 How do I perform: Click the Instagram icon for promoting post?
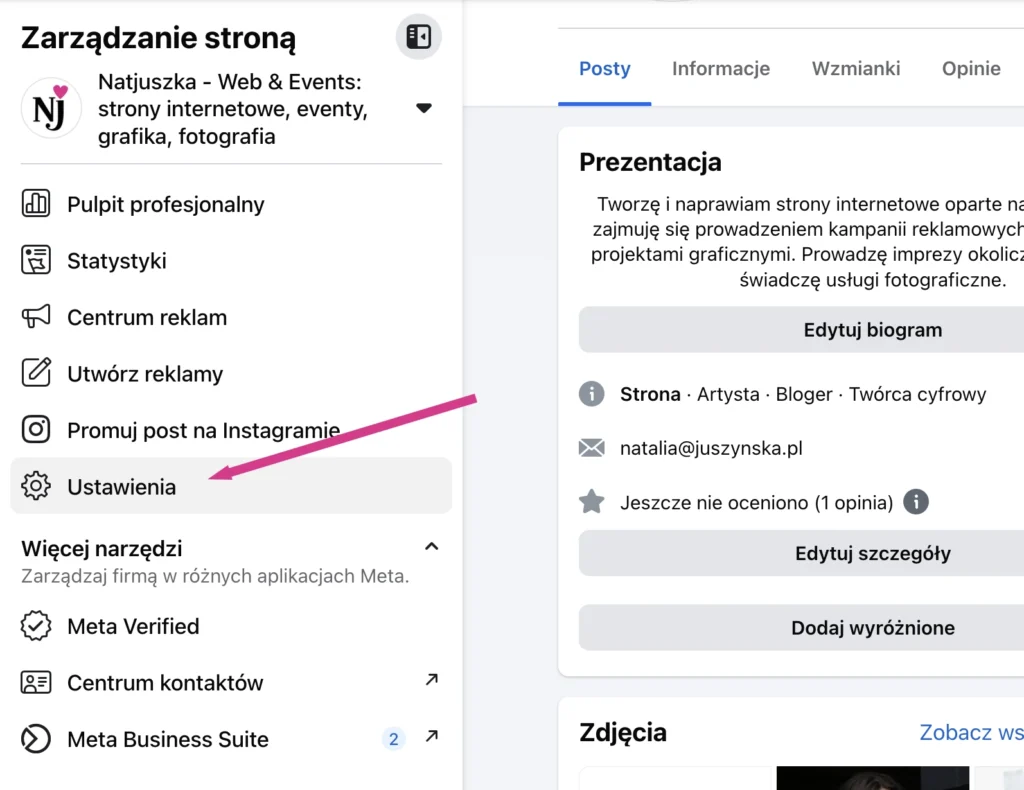point(36,430)
